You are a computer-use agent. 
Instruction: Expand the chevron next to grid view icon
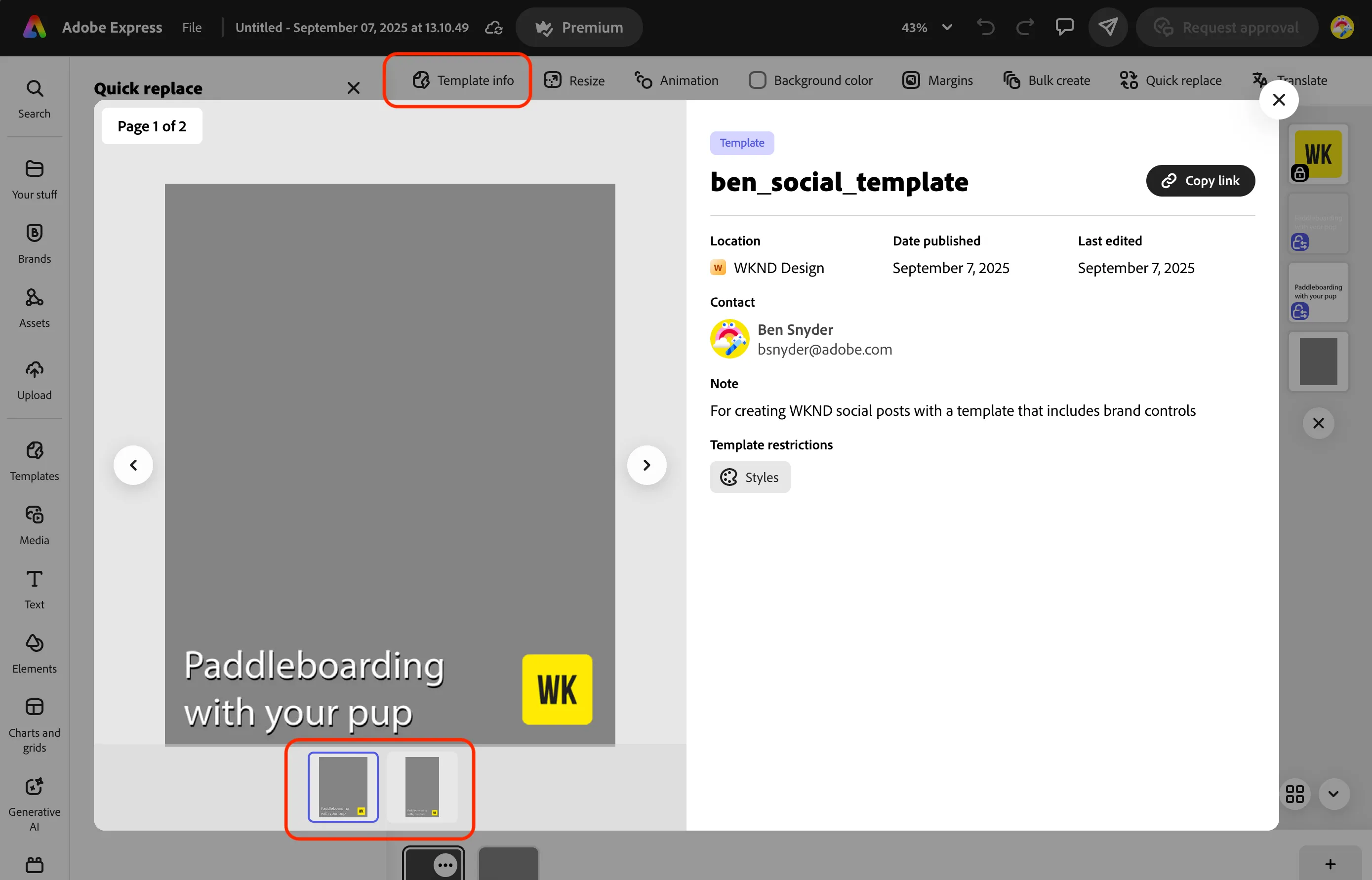click(1333, 794)
